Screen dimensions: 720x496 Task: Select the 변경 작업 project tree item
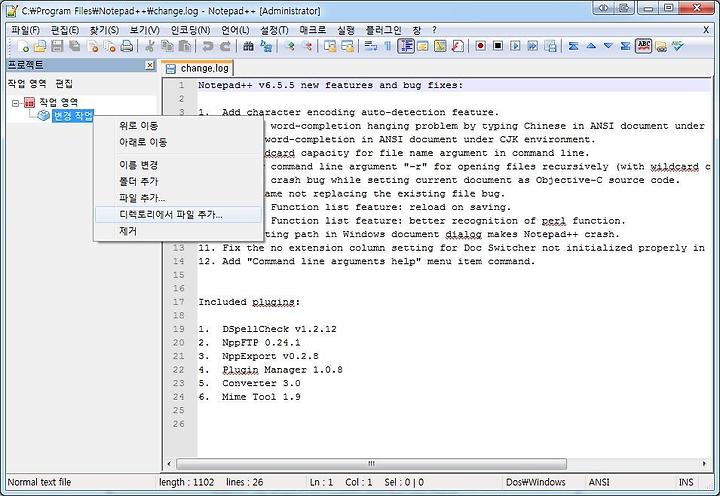coord(73,115)
